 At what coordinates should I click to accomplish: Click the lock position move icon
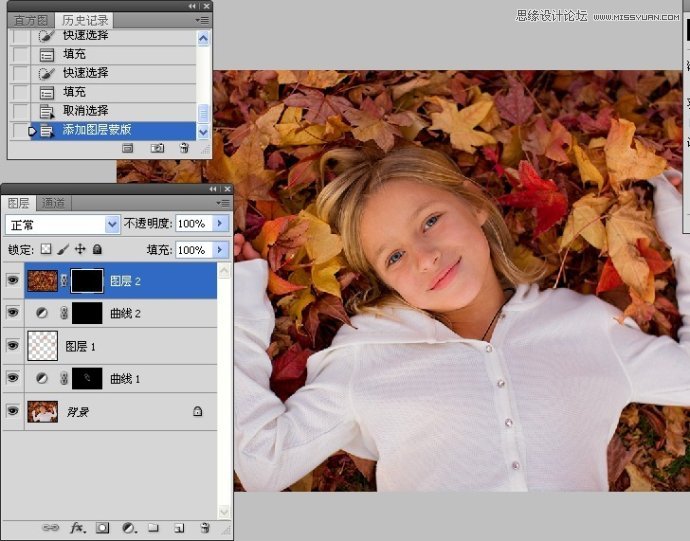click(x=80, y=249)
